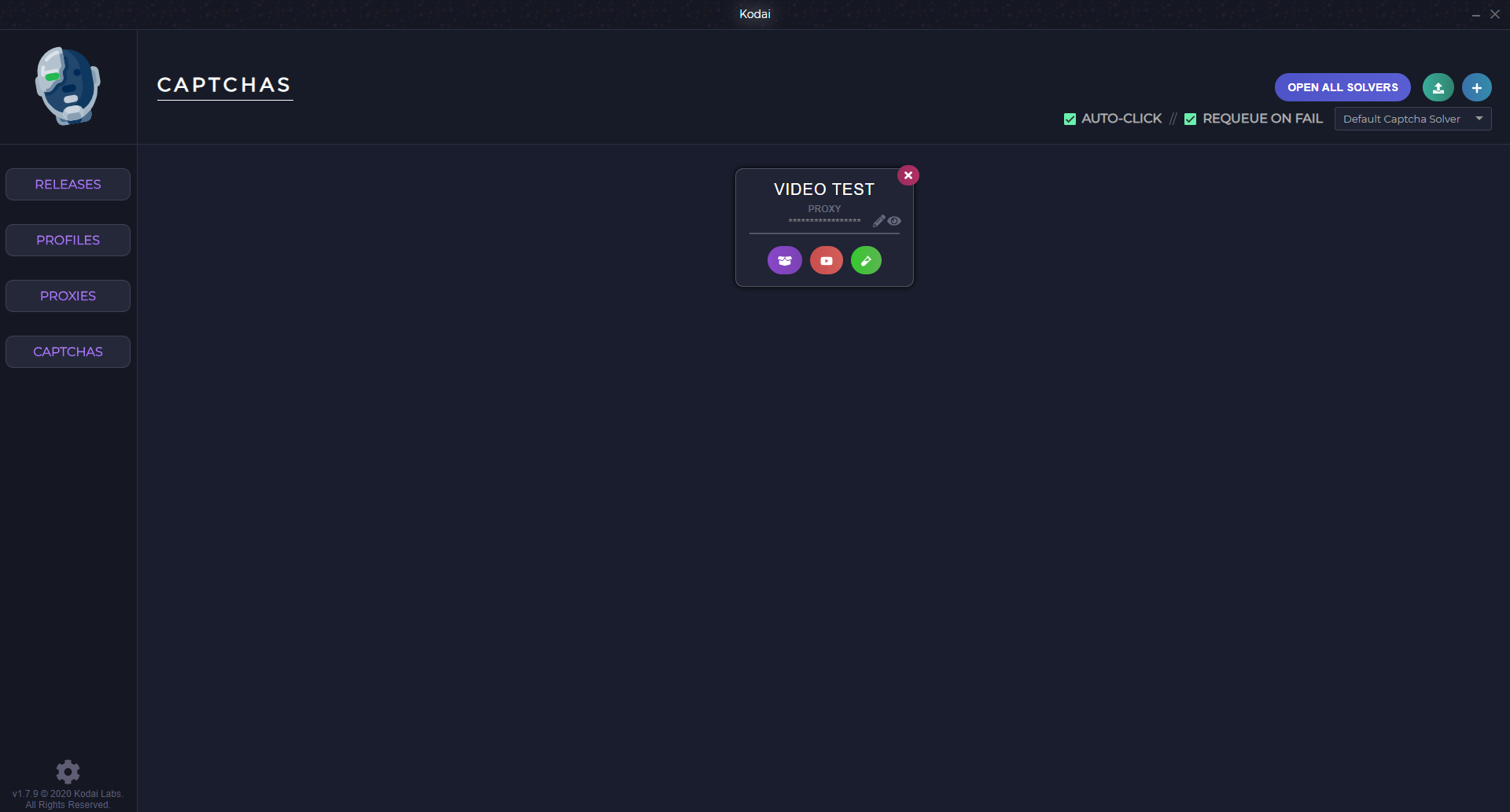The image size is (1510, 812).
Task: Go to the RELEASES section
Action: 68,184
